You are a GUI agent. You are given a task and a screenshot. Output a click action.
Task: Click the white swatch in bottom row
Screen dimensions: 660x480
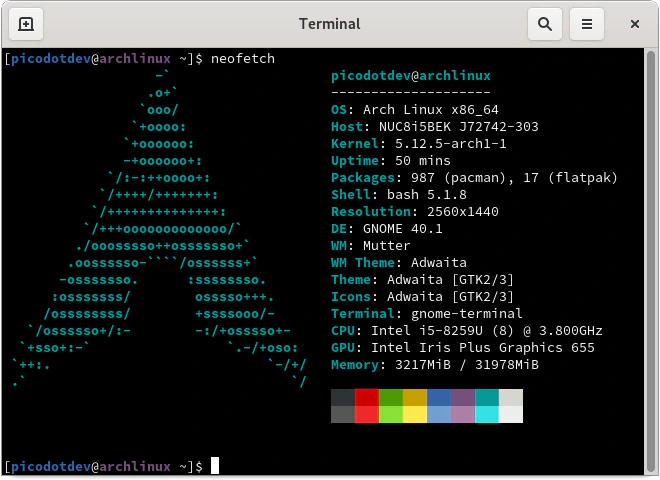click(x=511, y=414)
